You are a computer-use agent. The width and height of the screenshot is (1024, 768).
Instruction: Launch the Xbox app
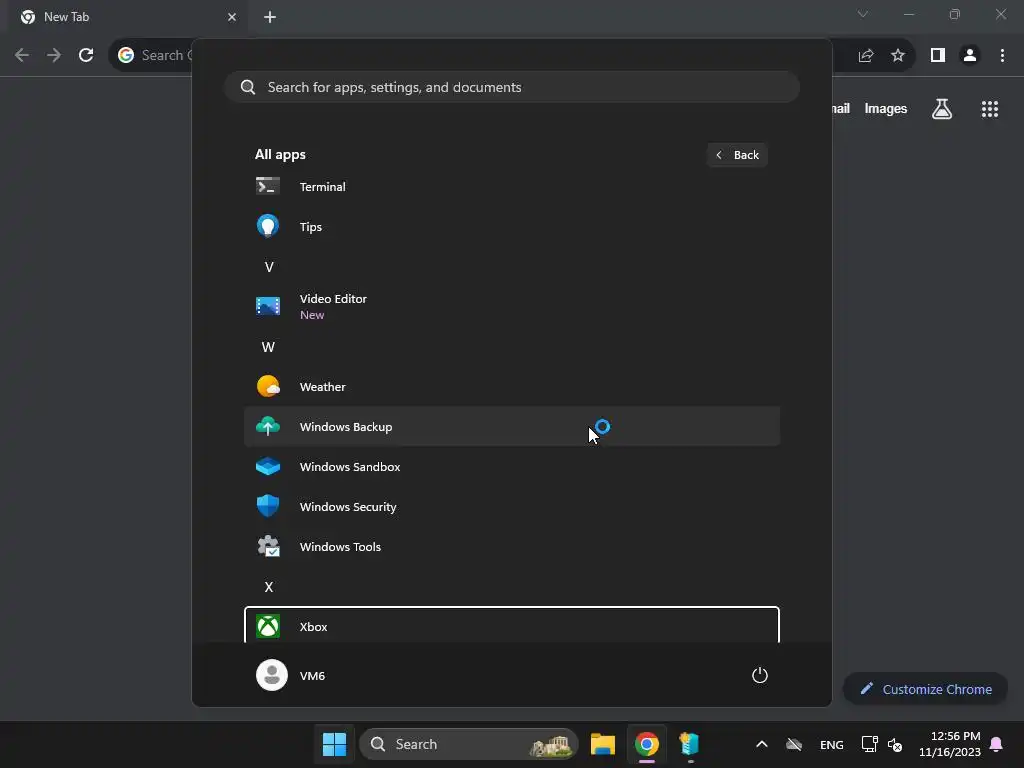tap(511, 626)
